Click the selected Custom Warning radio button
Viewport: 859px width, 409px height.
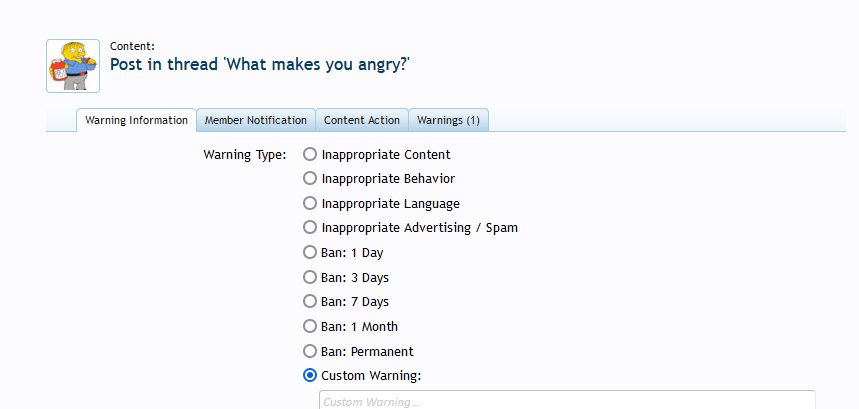click(310, 376)
